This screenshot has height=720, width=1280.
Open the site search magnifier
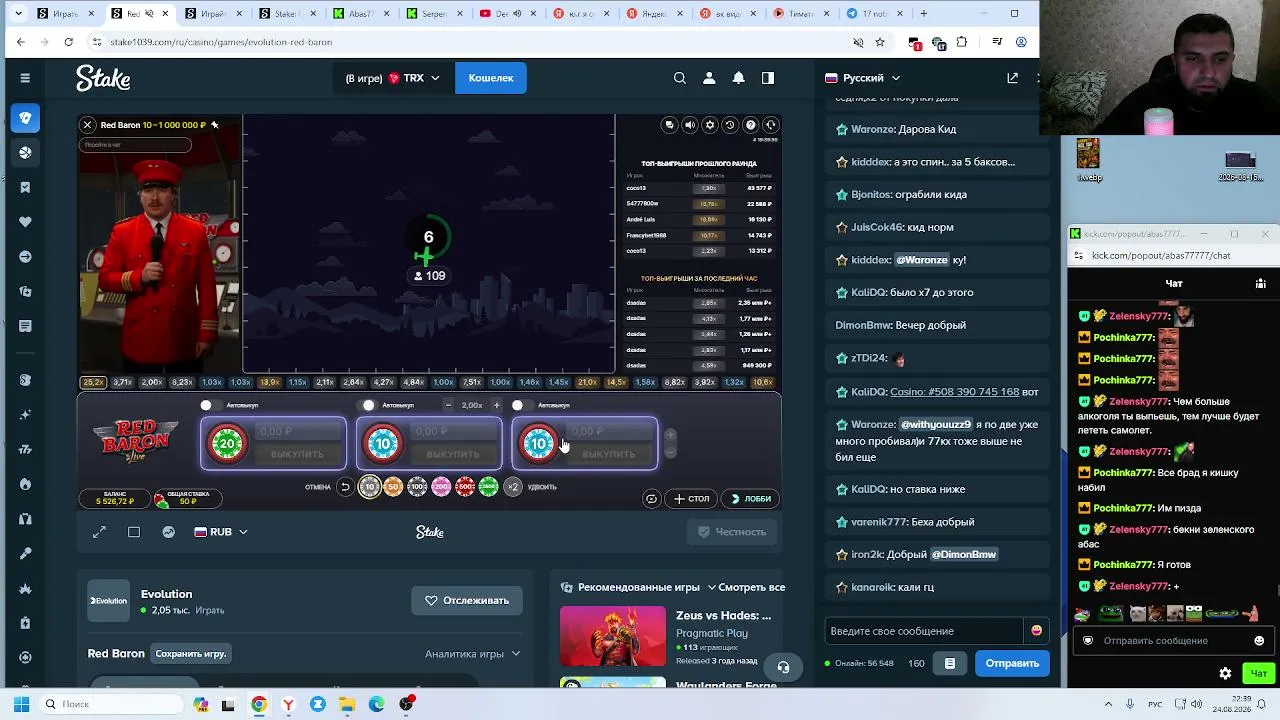coord(680,78)
